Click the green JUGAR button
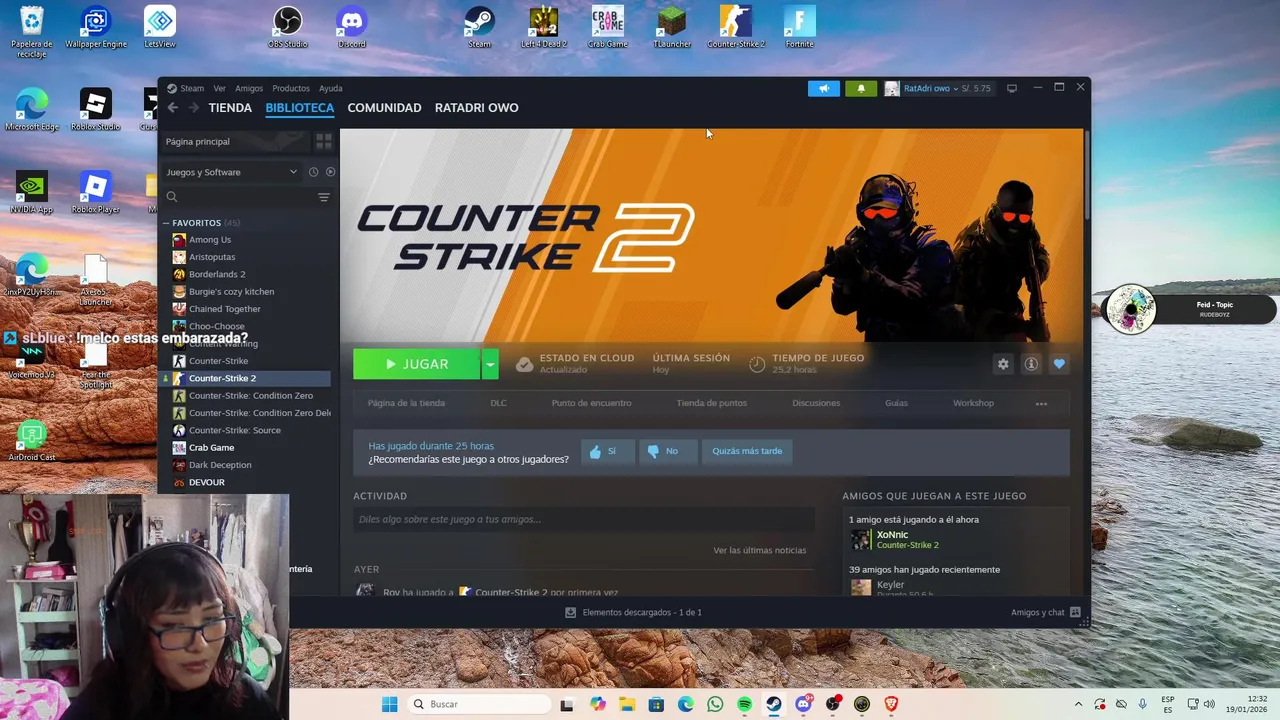The image size is (1280, 720). (x=417, y=364)
